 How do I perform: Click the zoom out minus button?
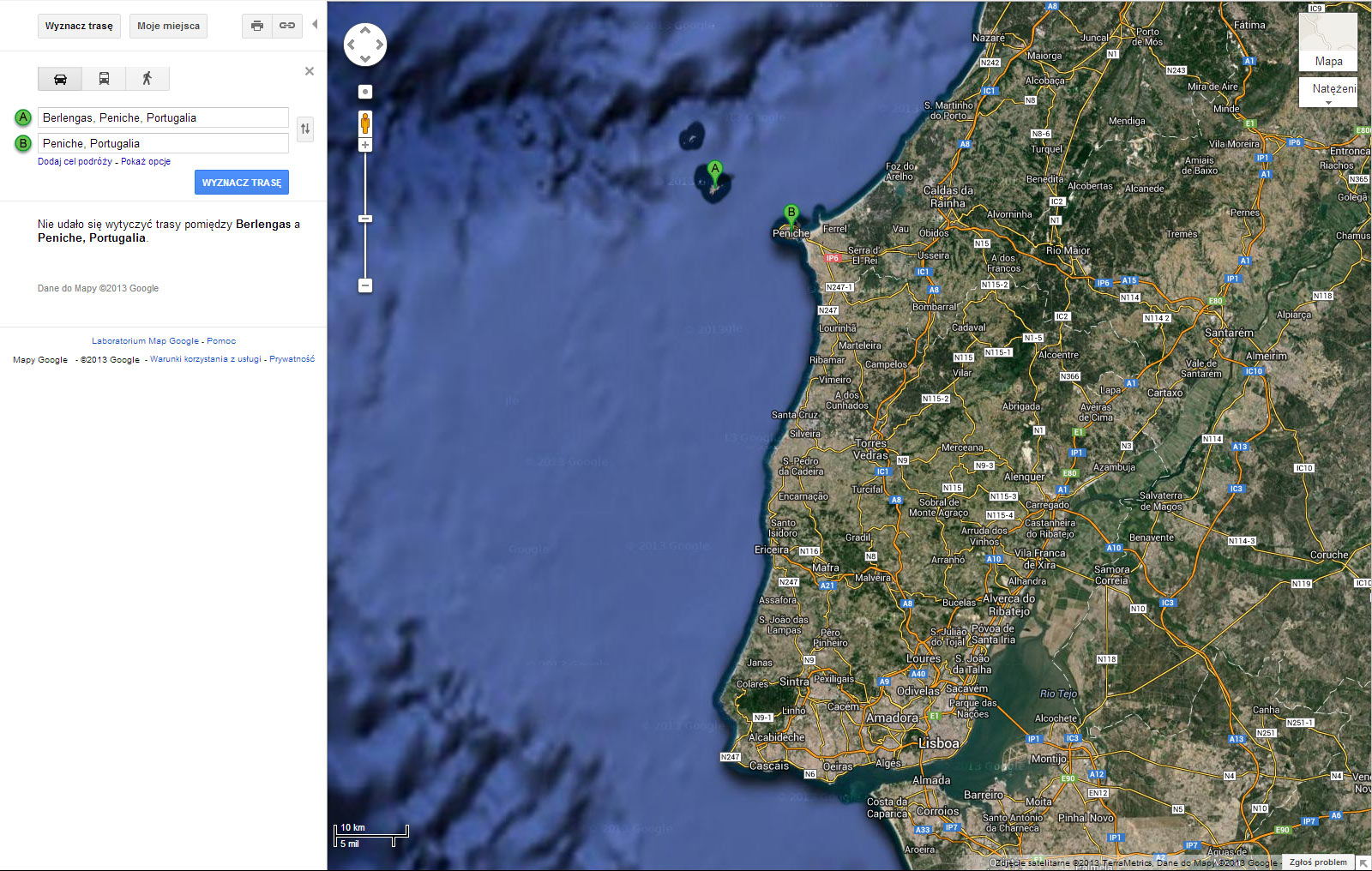(365, 285)
